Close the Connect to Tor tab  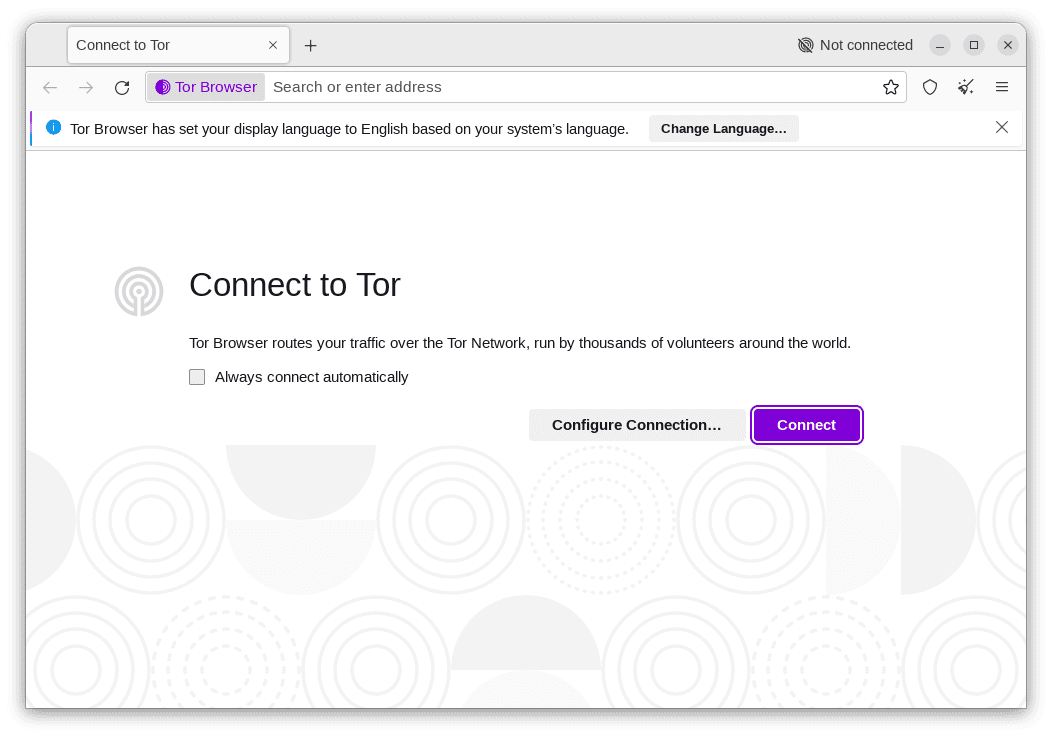click(272, 45)
